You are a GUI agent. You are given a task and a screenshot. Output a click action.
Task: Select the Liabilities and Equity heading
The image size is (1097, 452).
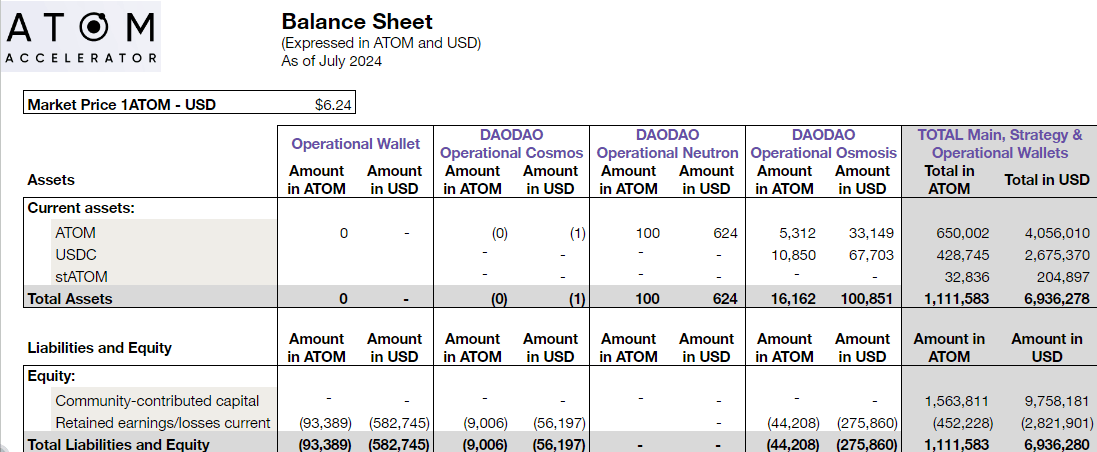tap(99, 348)
